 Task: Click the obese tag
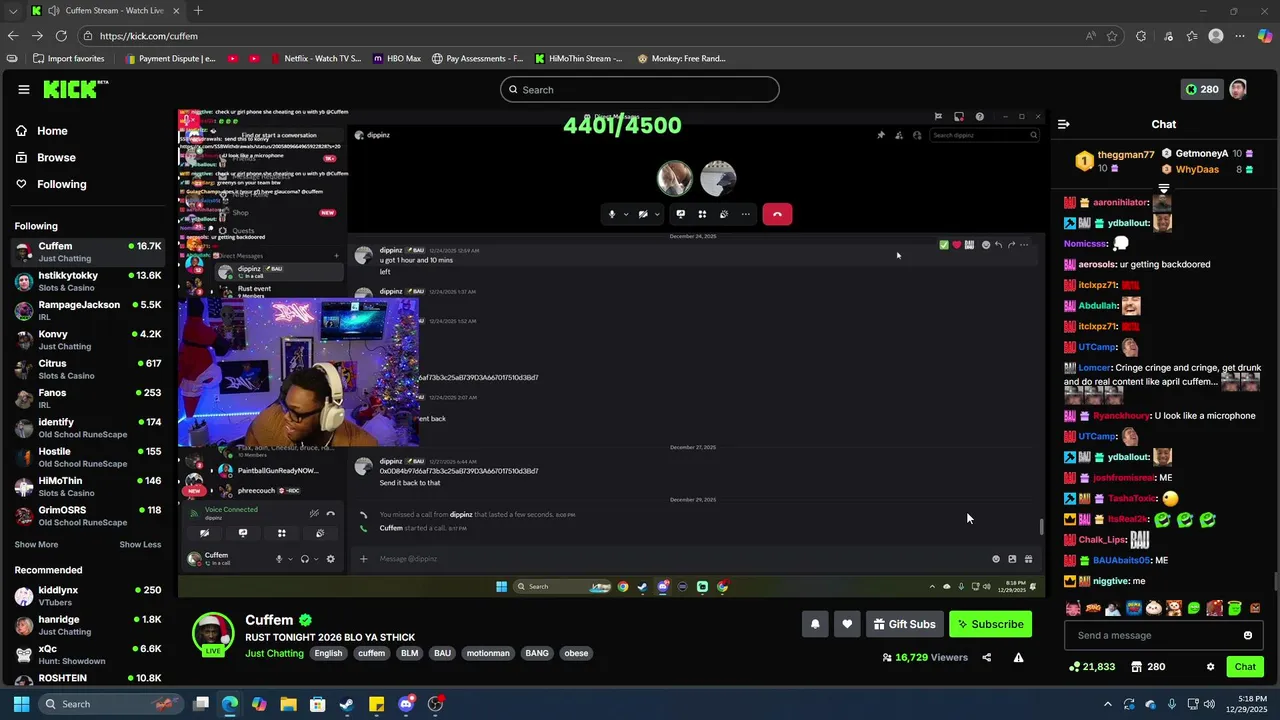click(576, 653)
